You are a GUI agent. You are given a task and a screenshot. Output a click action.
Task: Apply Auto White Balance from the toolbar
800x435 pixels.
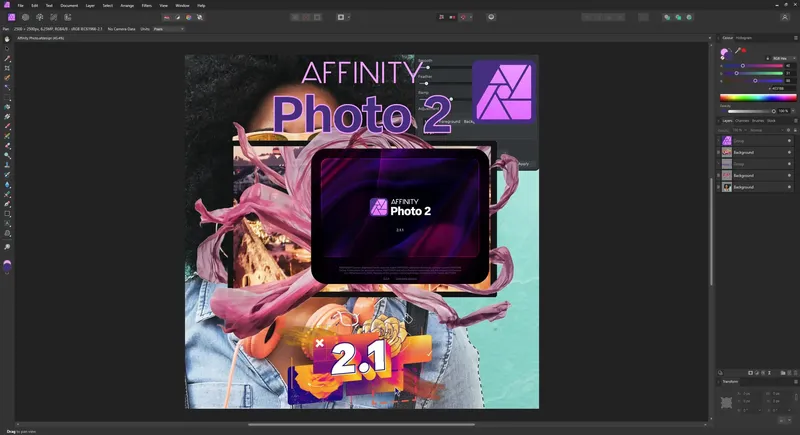(x=200, y=17)
